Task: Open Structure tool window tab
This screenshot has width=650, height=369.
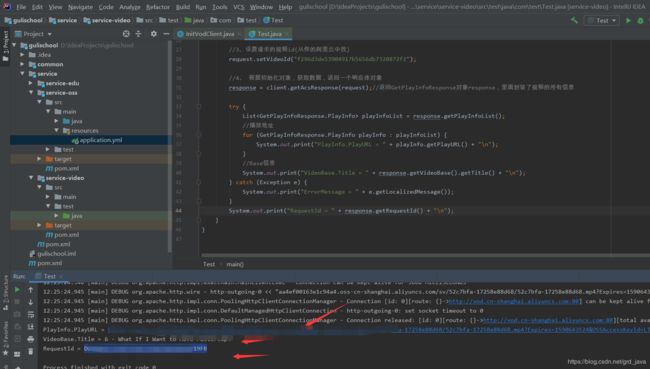Action: click(x=5, y=292)
